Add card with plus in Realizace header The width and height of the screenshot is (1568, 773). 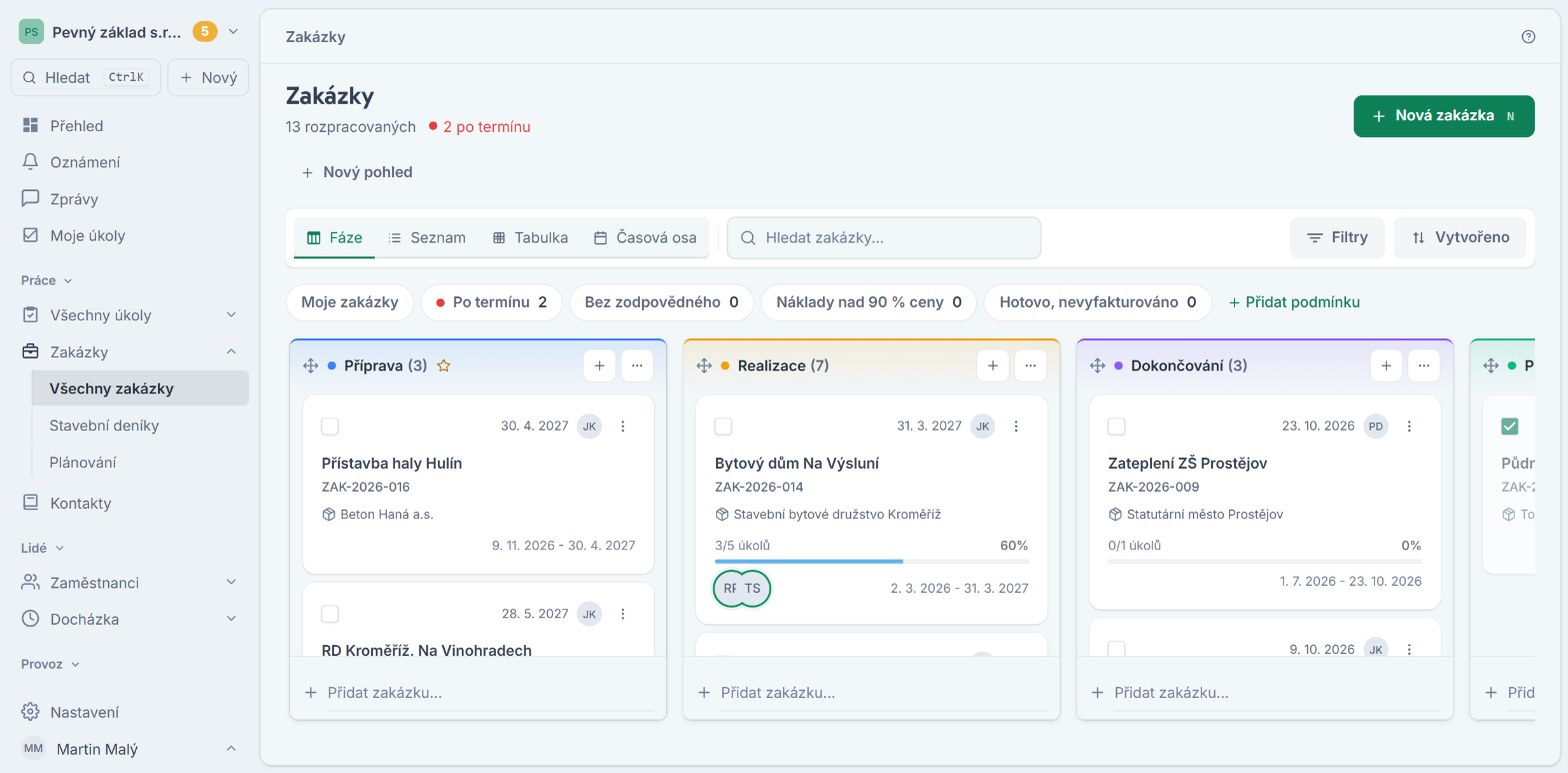click(992, 366)
